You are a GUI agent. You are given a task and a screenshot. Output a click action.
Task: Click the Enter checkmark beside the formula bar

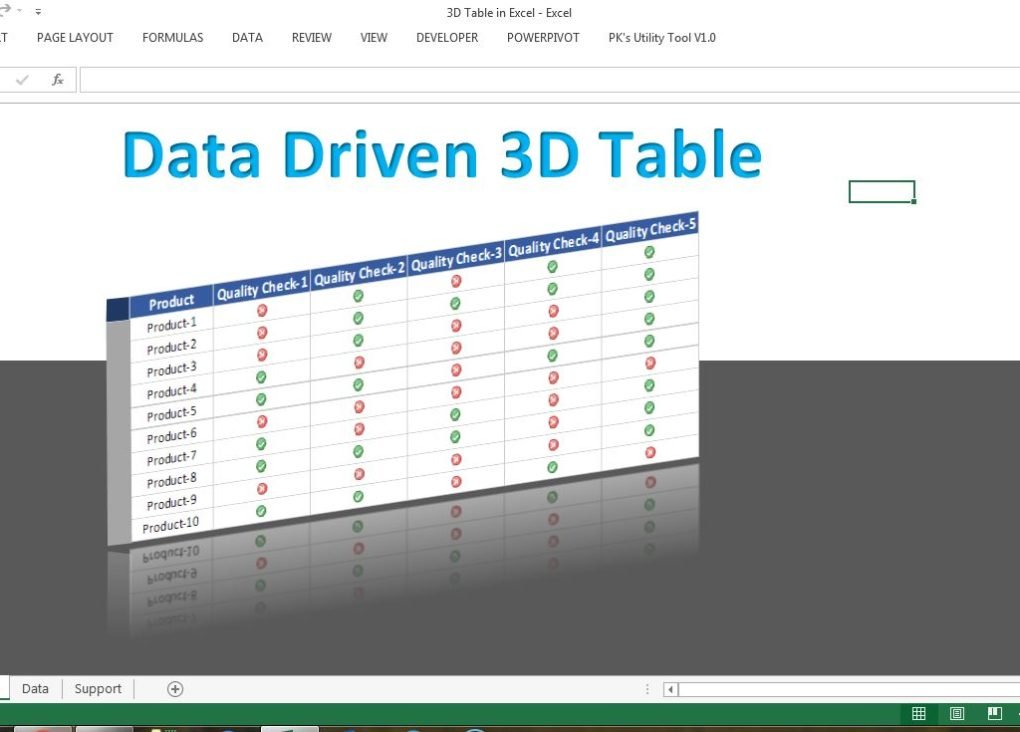tap(22, 79)
